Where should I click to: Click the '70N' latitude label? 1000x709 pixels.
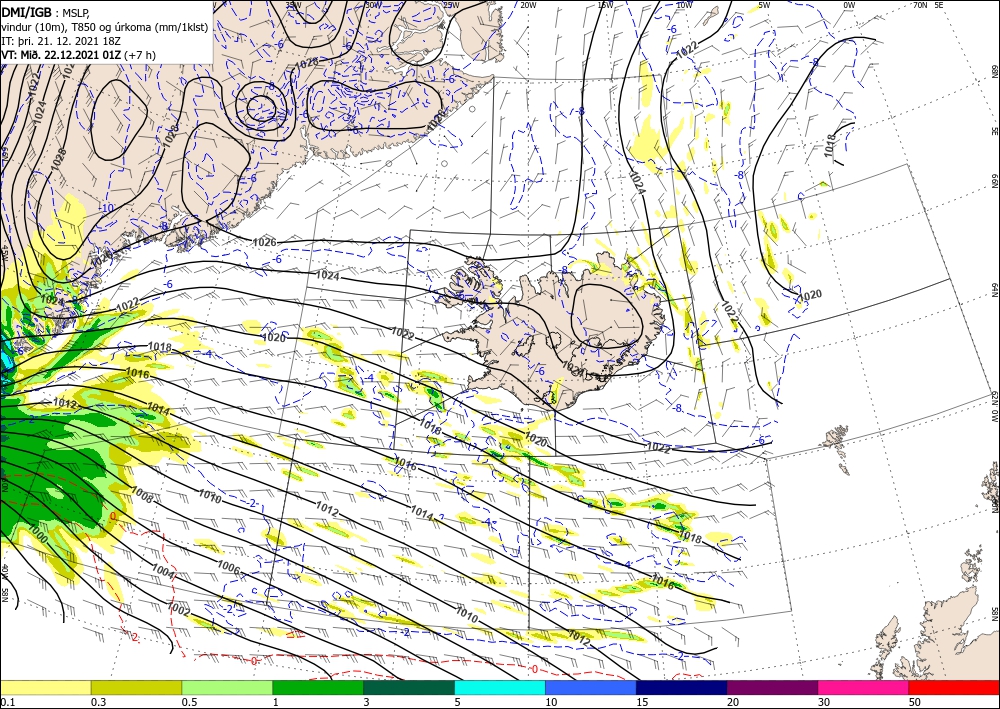click(x=920, y=4)
